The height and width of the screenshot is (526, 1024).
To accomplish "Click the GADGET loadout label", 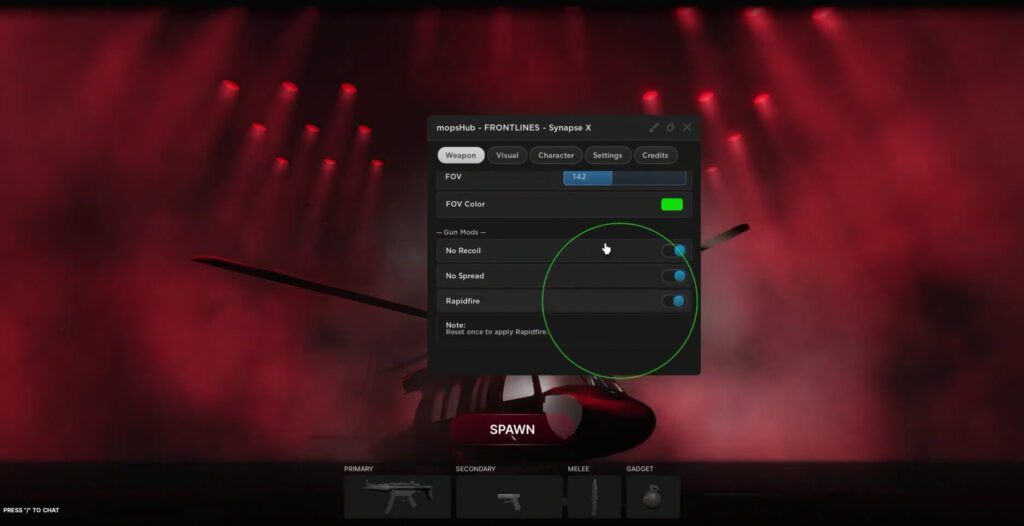I will click(639, 468).
